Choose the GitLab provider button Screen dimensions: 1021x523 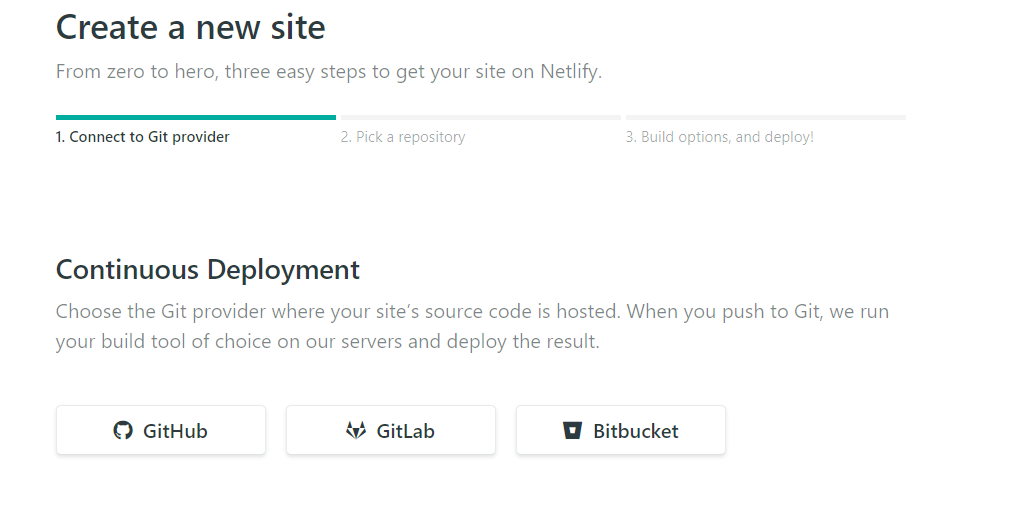click(391, 430)
